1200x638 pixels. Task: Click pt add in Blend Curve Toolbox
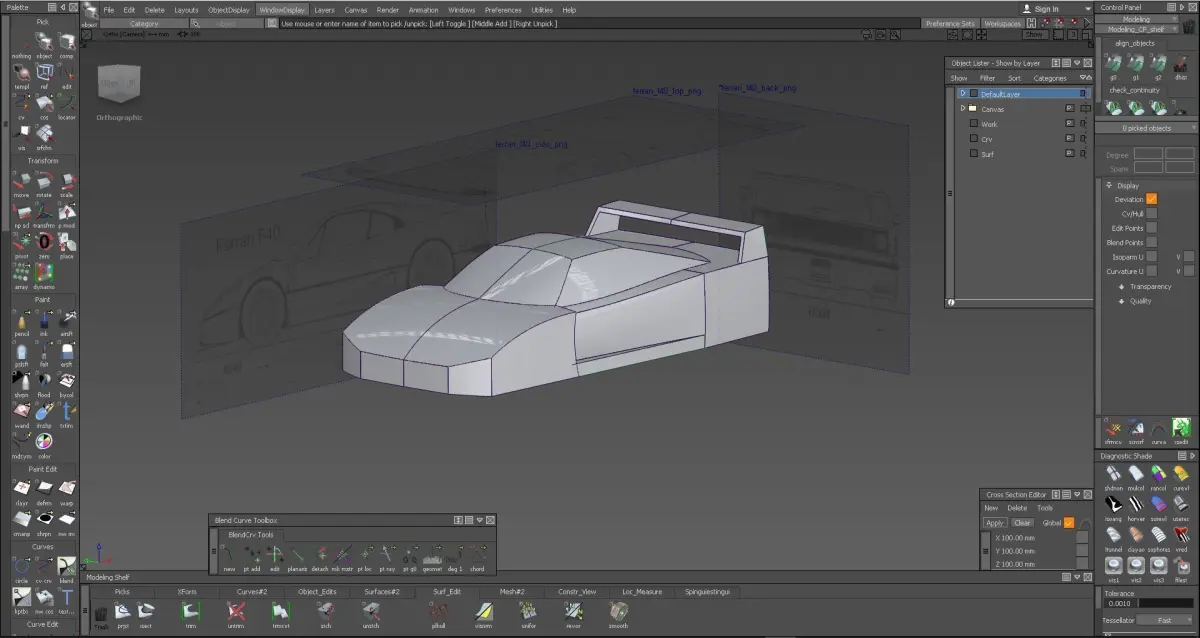coord(252,558)
